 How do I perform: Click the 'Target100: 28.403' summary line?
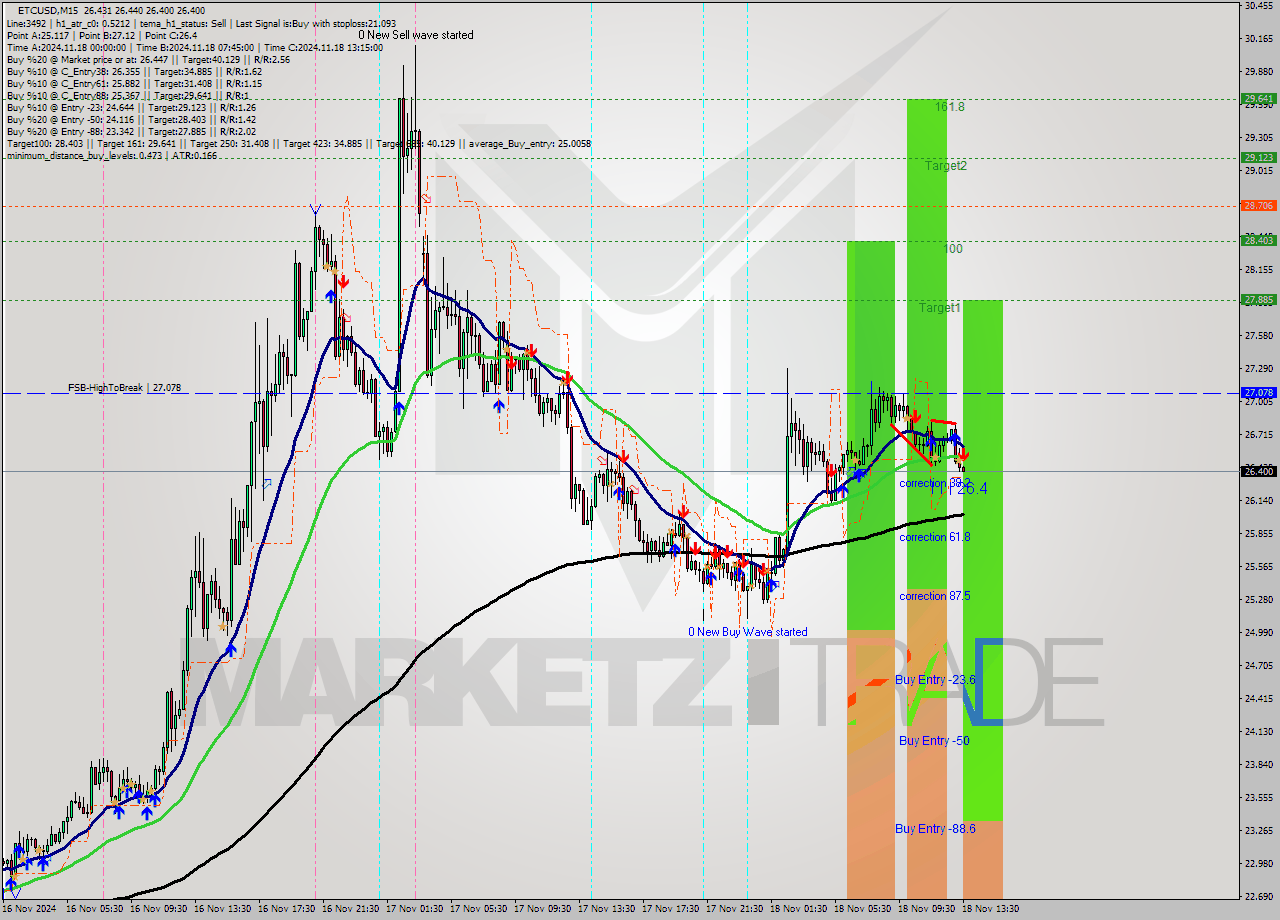pyautogui.click(x=299, y=143)
